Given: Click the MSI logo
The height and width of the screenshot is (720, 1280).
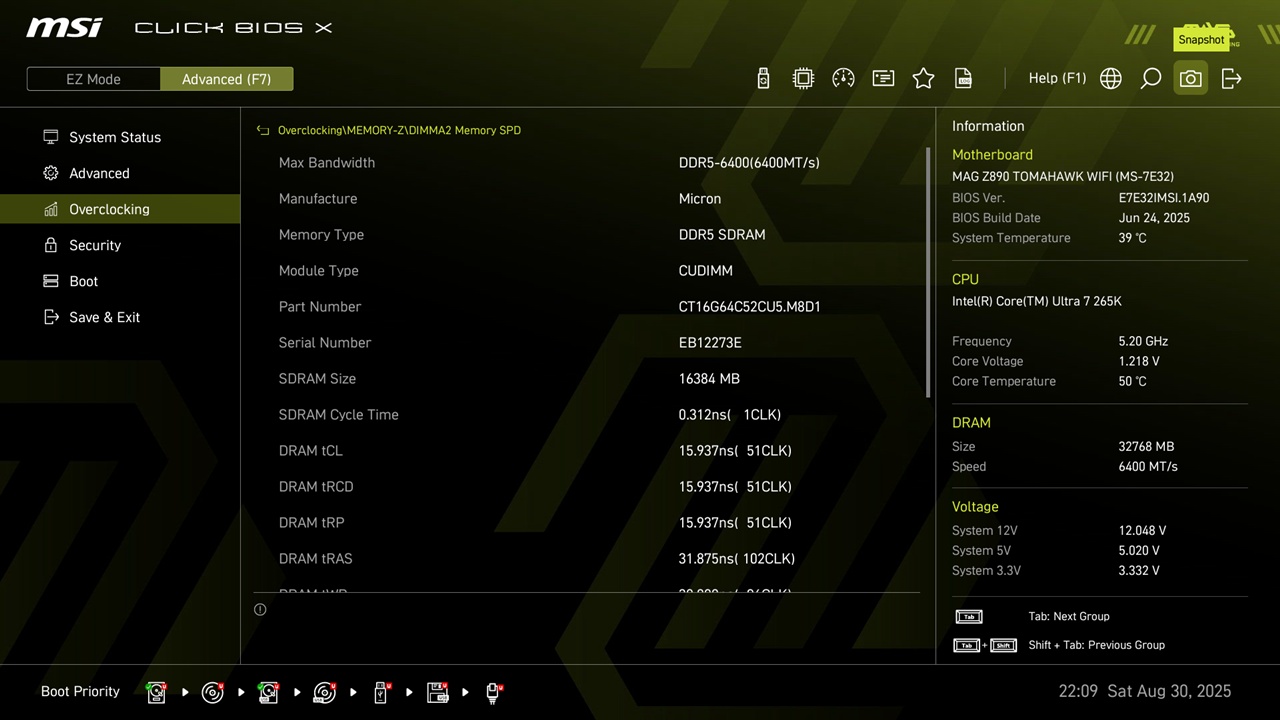Looking at the screenshot, I should pos(64,27).
